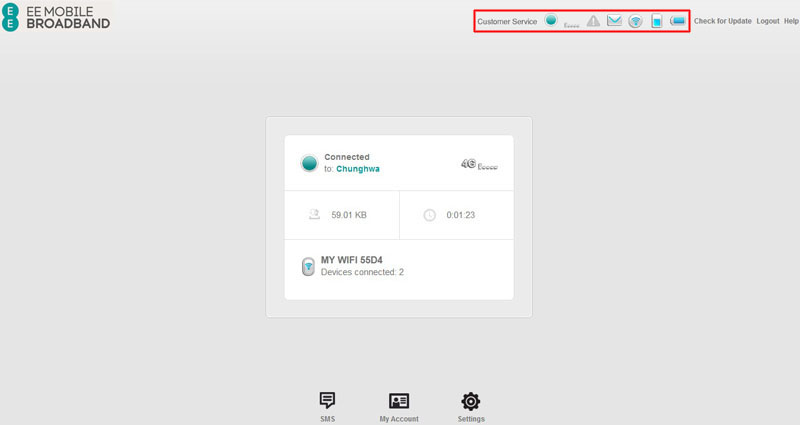Click the warning triangle alert icon
Viewport: 800px width, 425px height.
[x=593, y=21]
